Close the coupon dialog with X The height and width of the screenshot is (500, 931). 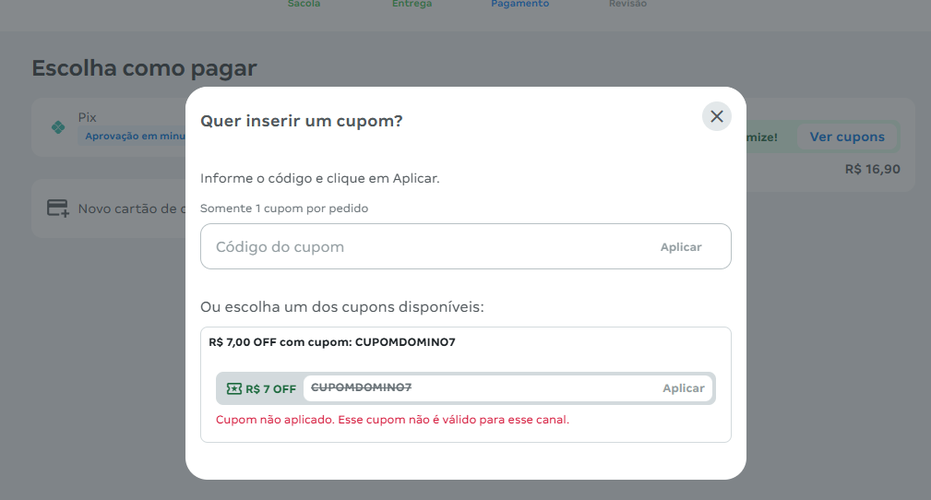(717, 116)
